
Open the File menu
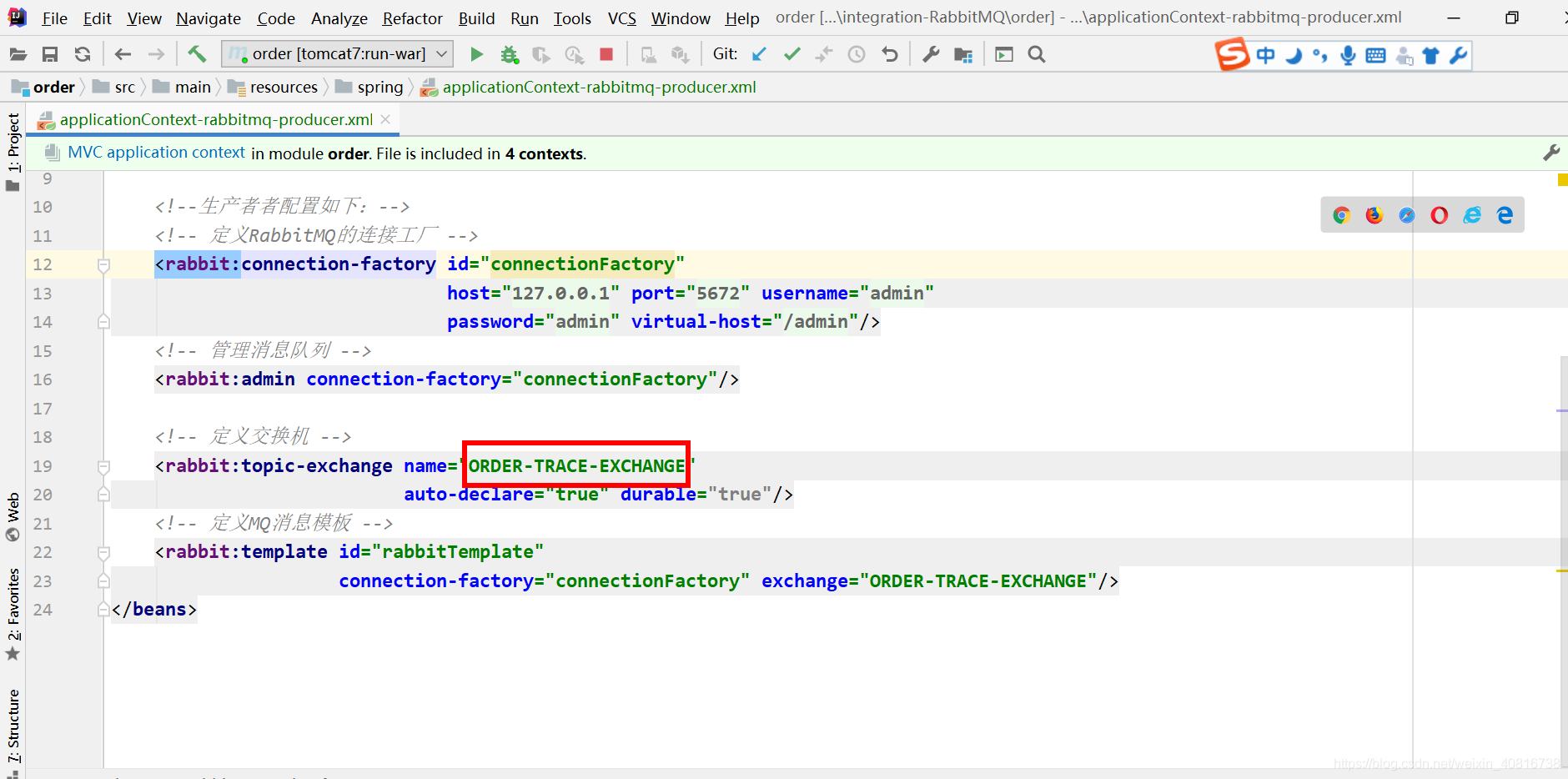coord(54,18)
